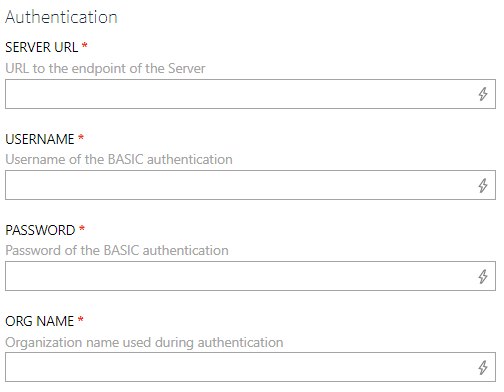Click the Authentication section heading

61,17
